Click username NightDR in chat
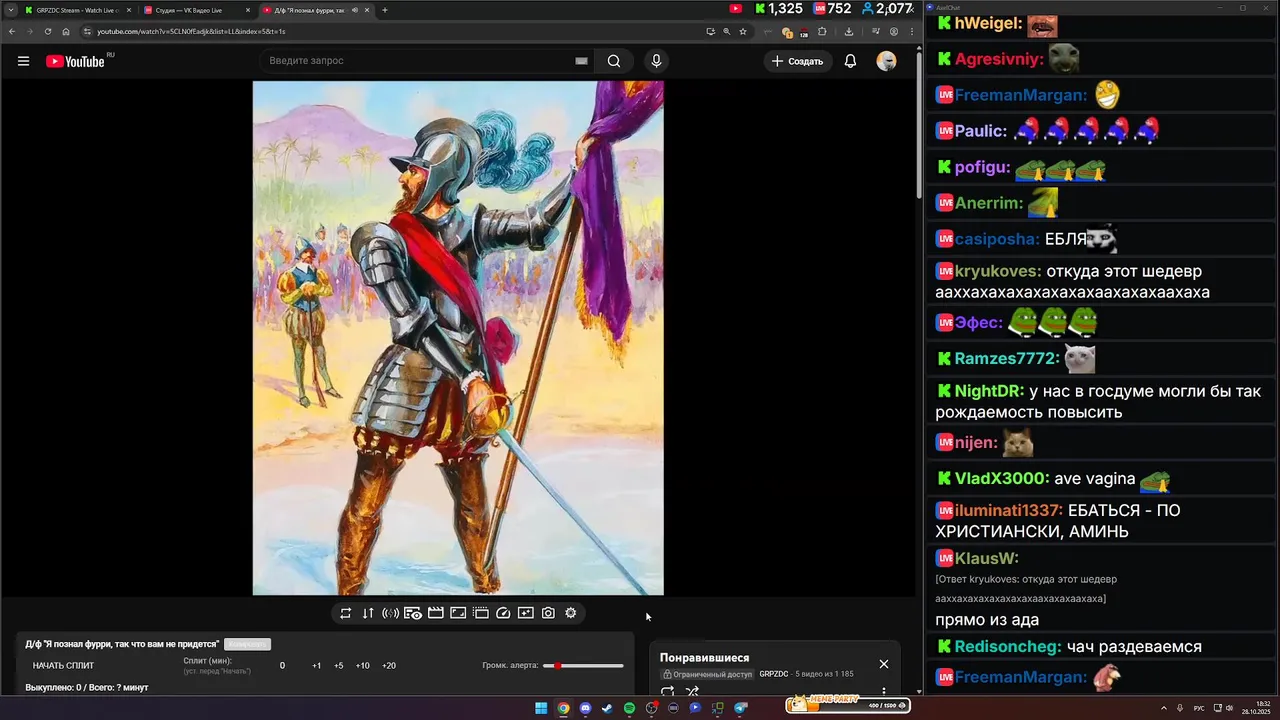The height and width of the screenshot is (720, 1280). [990, 391]
